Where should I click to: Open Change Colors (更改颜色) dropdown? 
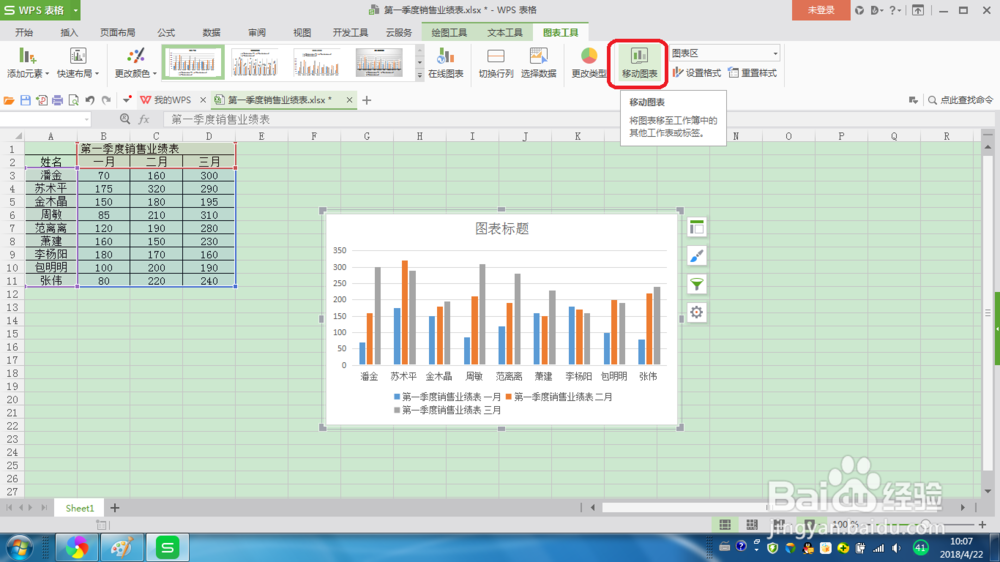click(x=135, y=63)
